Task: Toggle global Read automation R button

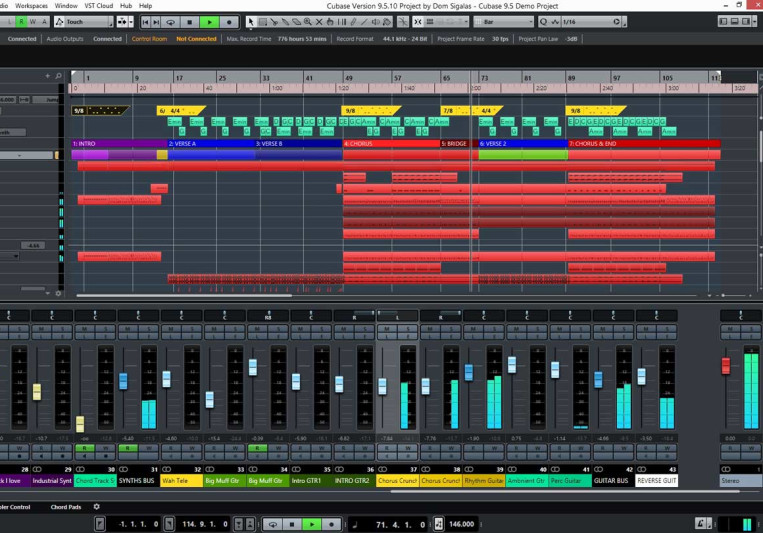Action: point(21,22)
